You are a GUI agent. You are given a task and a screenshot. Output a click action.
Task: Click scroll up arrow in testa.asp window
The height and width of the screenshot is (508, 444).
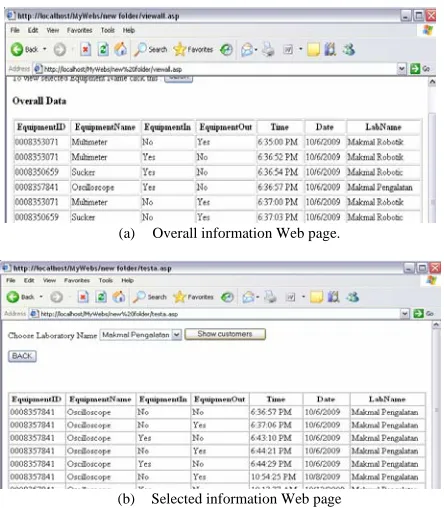tap(436, 325)
